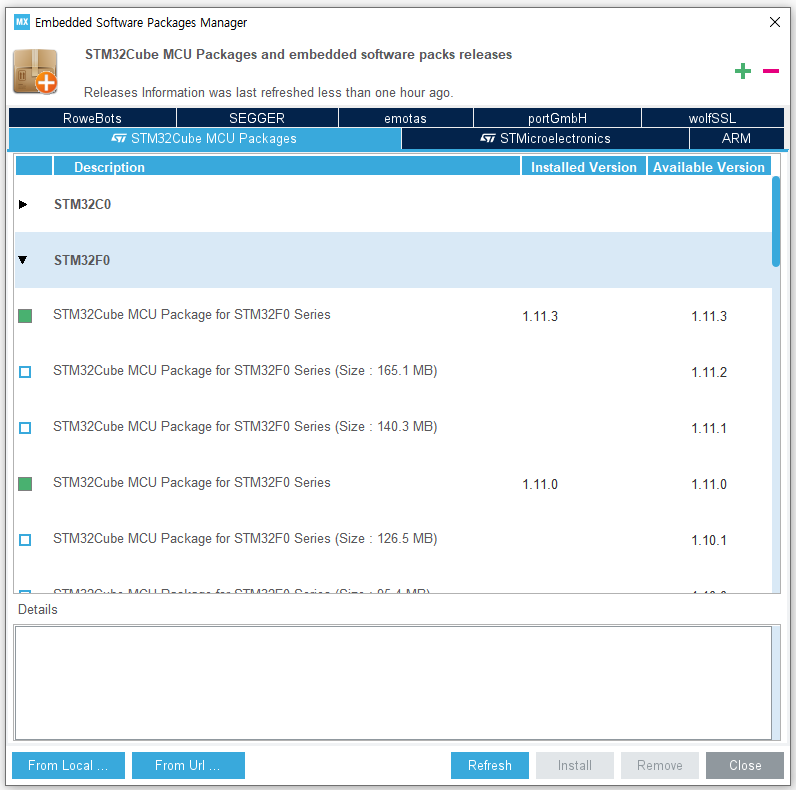The width and height of the screenshot is (796, 790).
Task: Click available version 1.10.1
Action: pos(709,540)
